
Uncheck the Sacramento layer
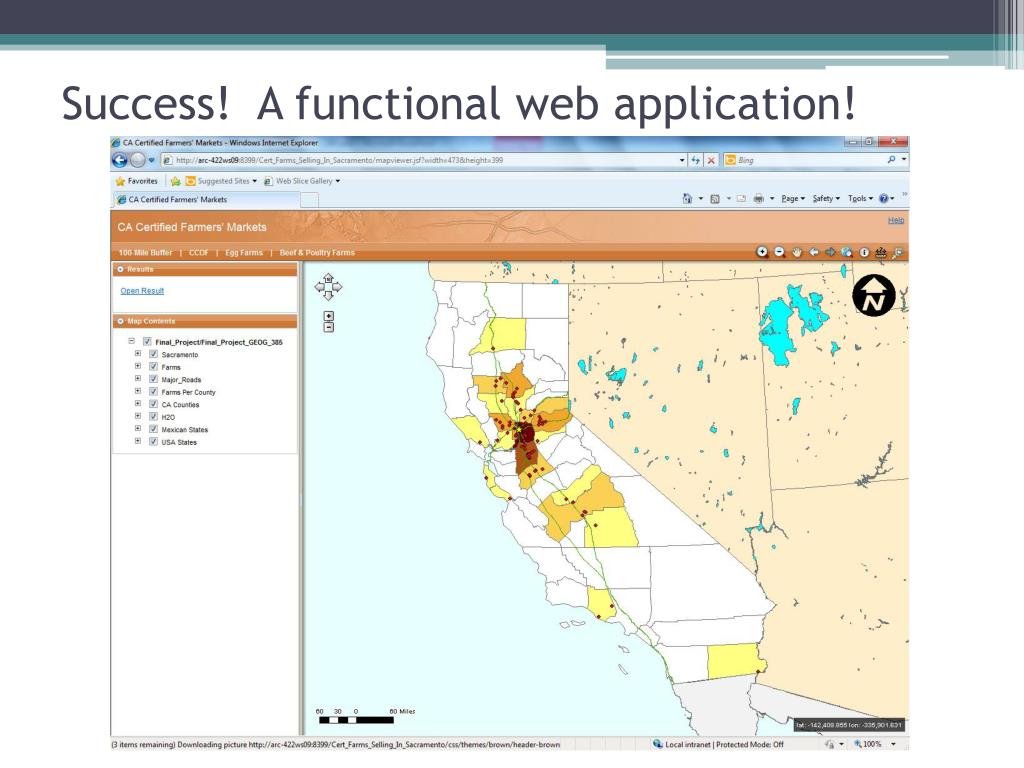[x=153, y=354]
